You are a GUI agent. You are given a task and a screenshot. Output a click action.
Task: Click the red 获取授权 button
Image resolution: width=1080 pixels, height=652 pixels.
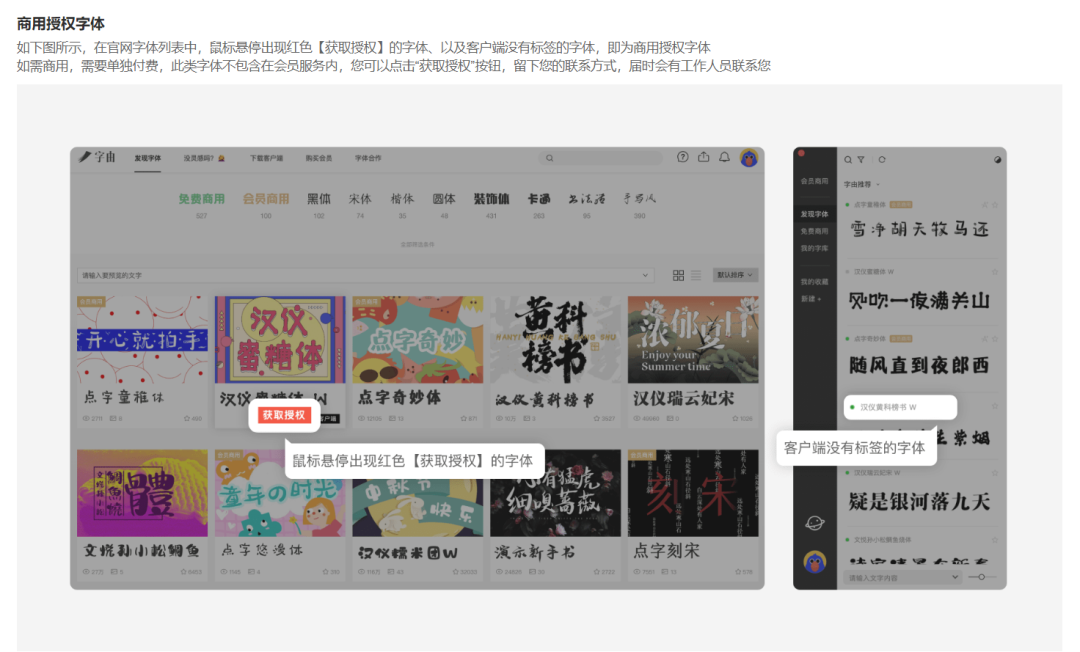(284, 415)
